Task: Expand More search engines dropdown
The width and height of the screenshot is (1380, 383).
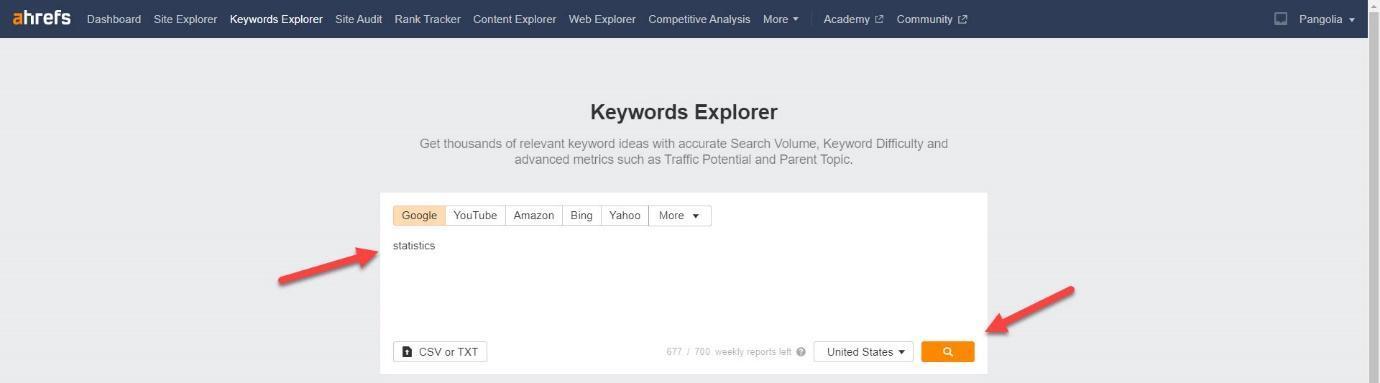Action: click(x=680, y=215)
